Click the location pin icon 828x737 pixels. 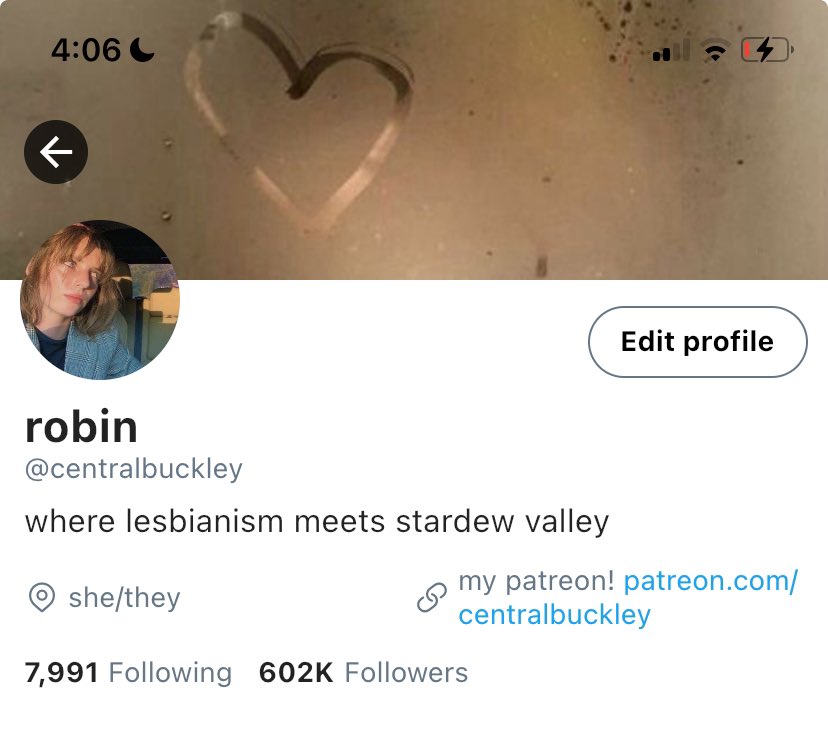click(42, 598)
